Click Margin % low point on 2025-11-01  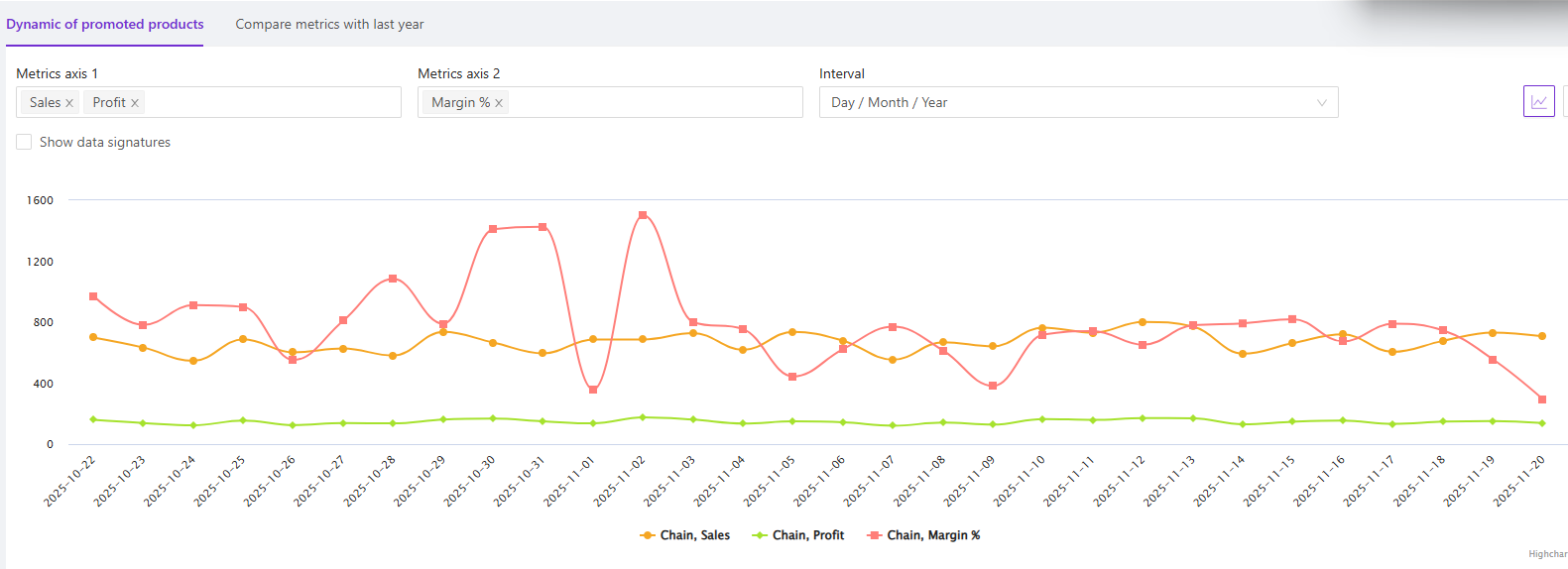tap(593, 390)
